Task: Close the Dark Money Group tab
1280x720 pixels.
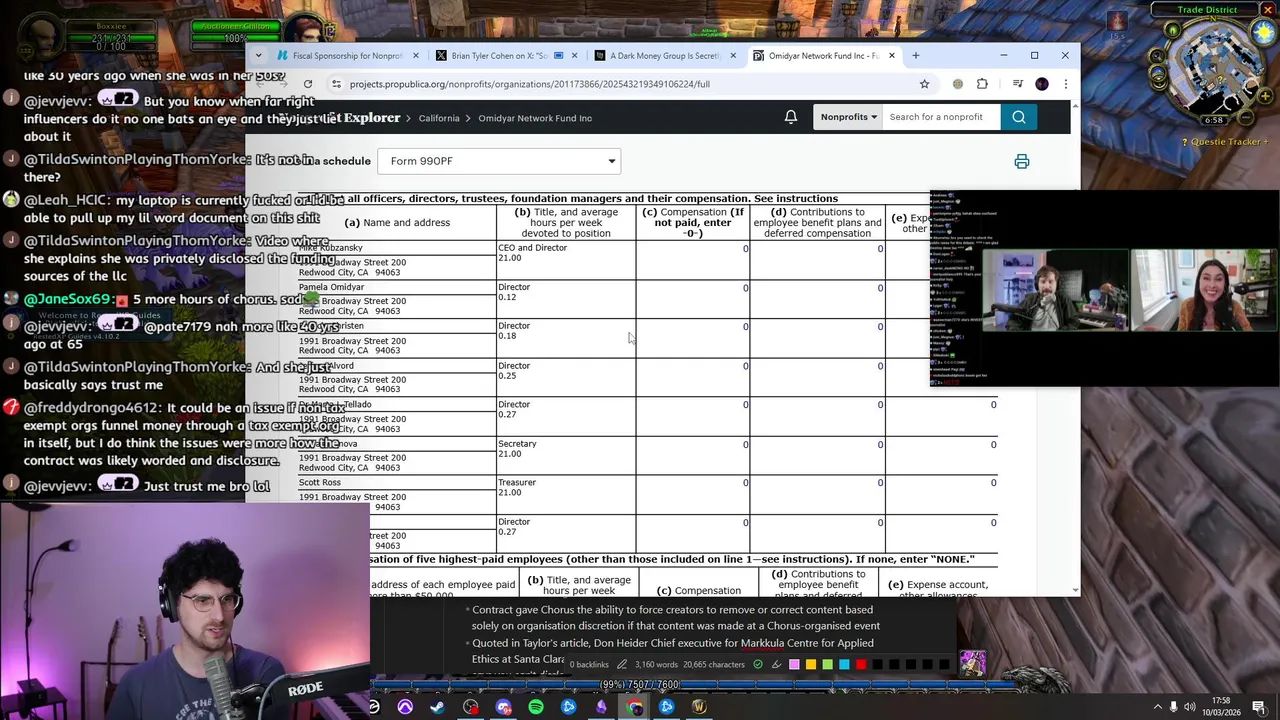Action: tap(733, 56)
